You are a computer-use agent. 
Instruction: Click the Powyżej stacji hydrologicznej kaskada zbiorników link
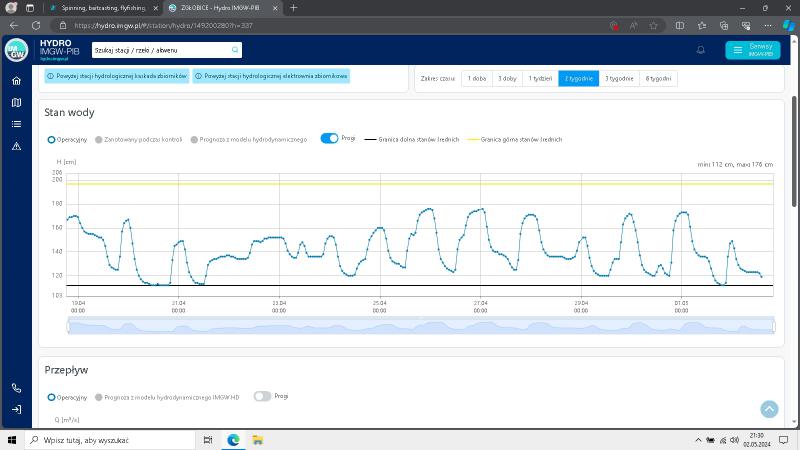tap(116, 76)
